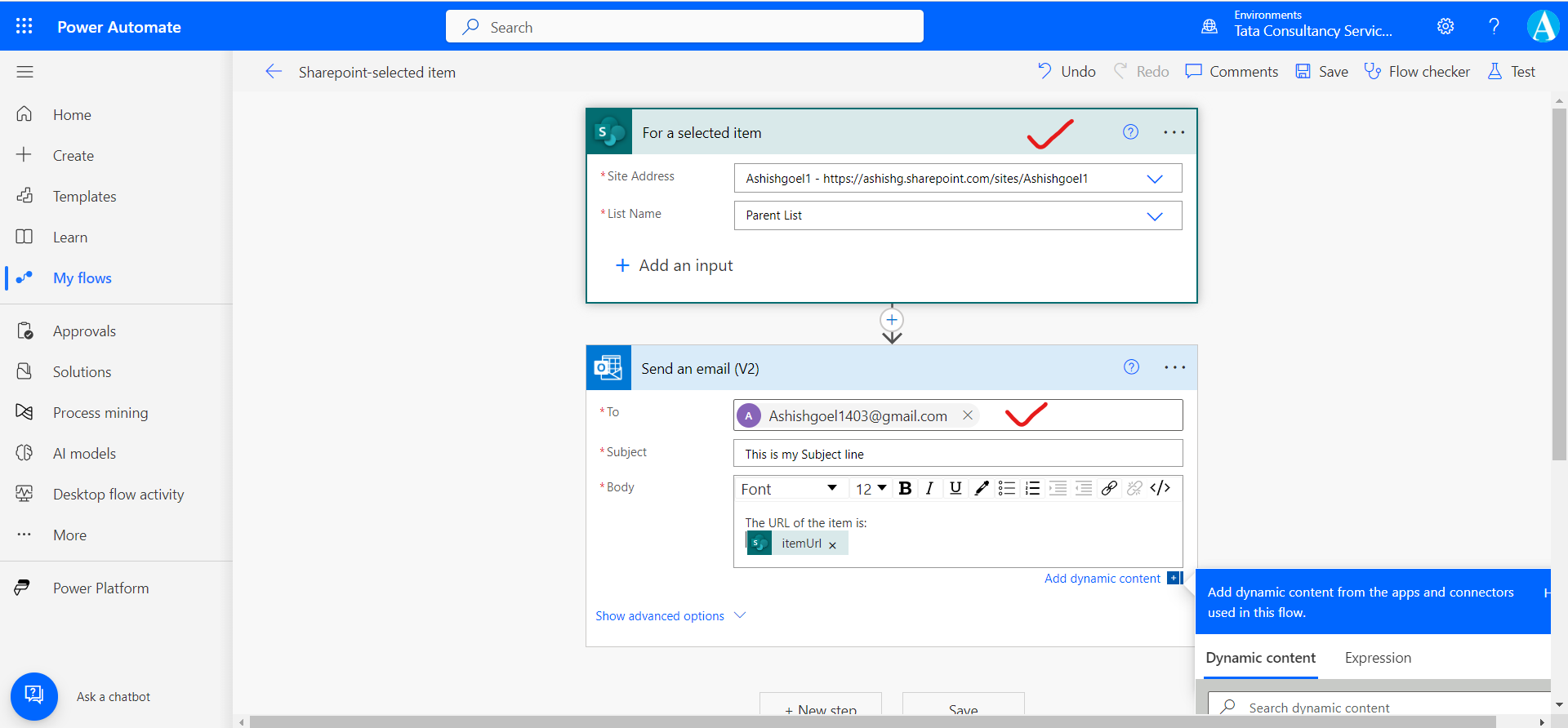Click the Flow checker button
This screenshot has height=728, width=1568.
click(1417, 72)
